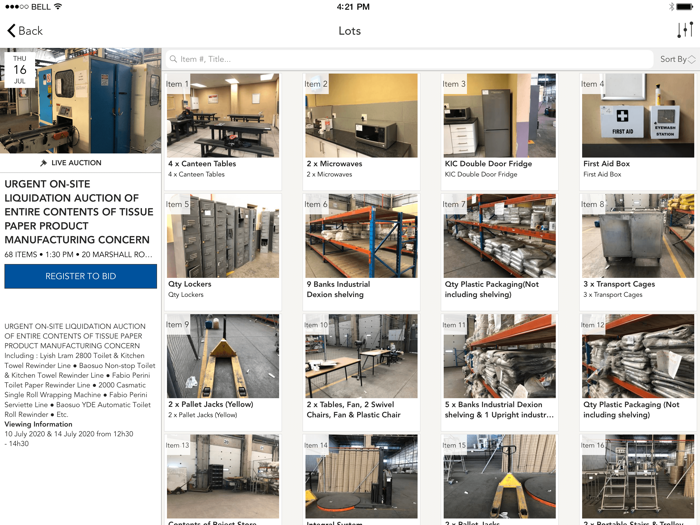Click the Register to Bid button
This screenshot has width=700, height=525.
tap(81, 276)
